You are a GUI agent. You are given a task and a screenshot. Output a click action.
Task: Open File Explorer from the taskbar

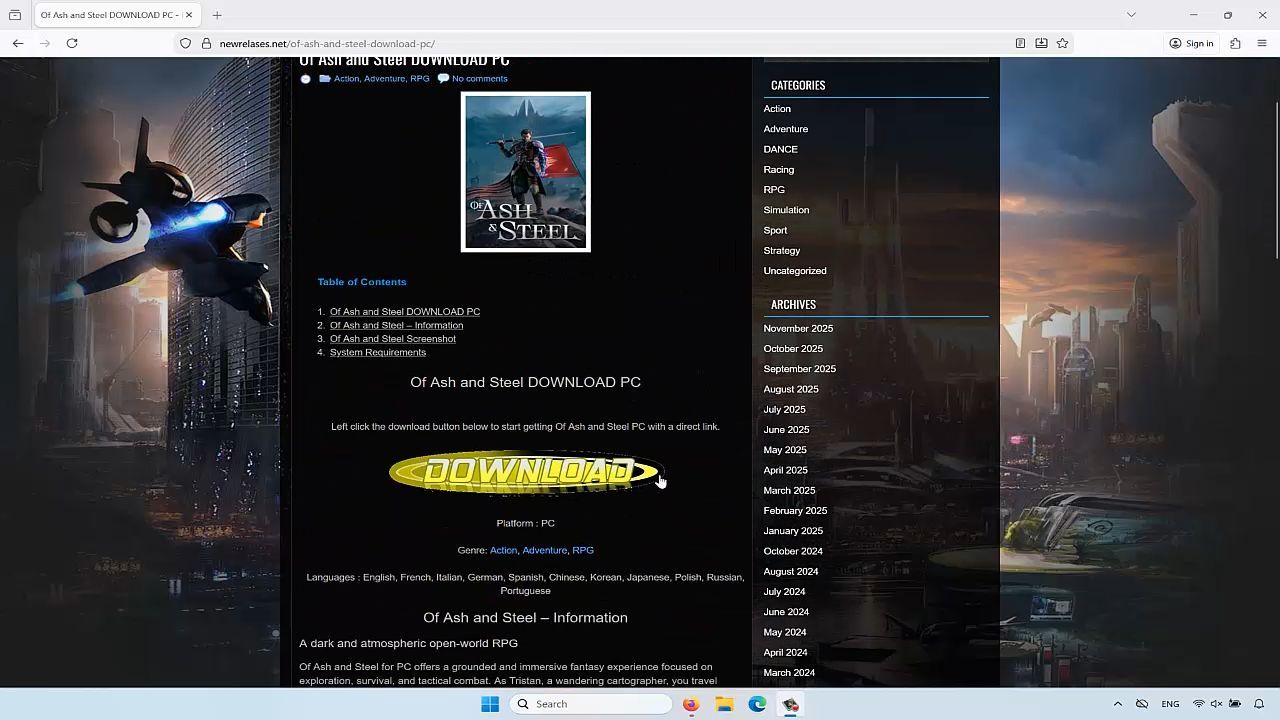pos(724,704)
